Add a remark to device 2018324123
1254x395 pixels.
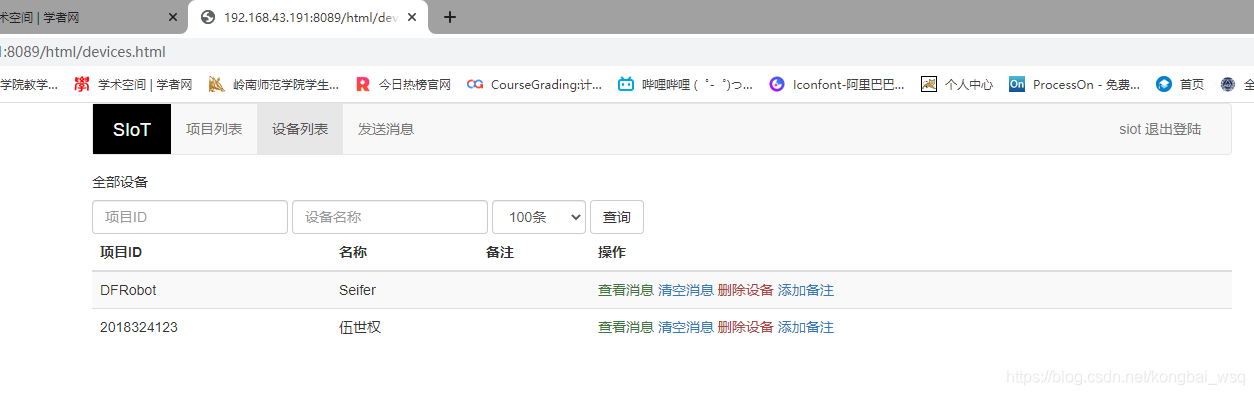pyautogui.click(x=806, y=327)
